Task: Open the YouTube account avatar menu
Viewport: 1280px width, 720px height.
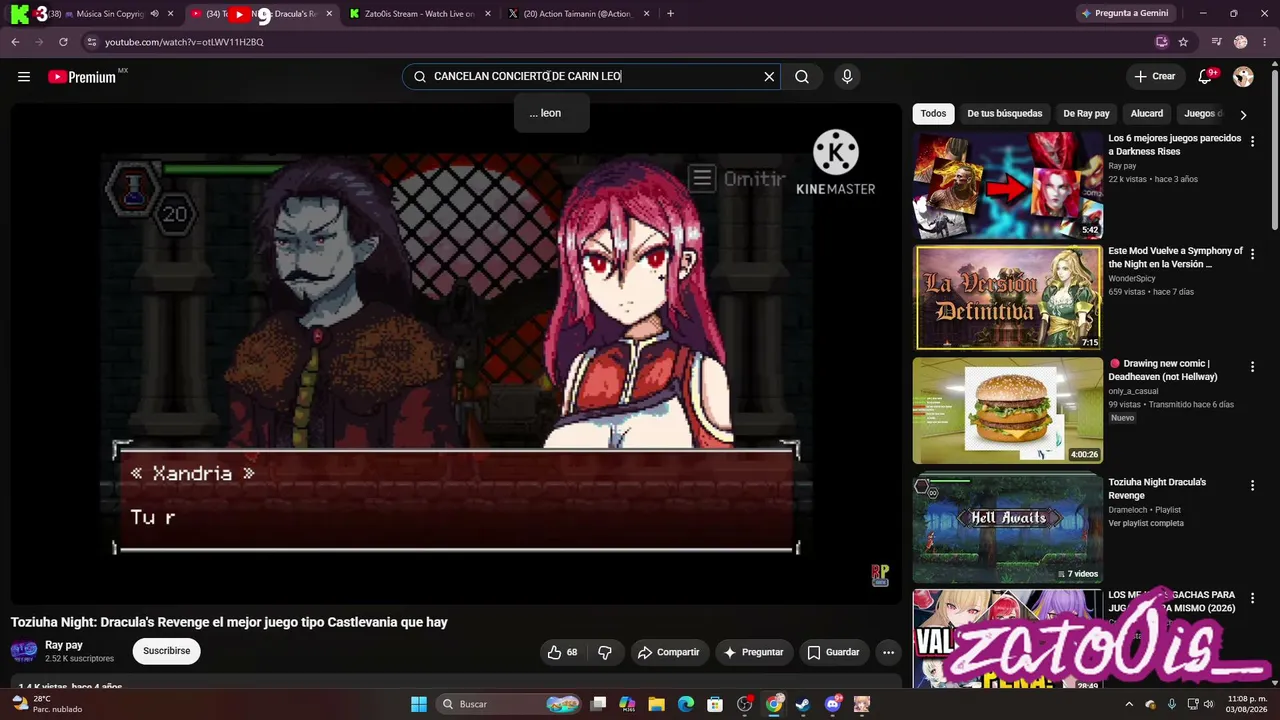Action: click(1243, 77)
